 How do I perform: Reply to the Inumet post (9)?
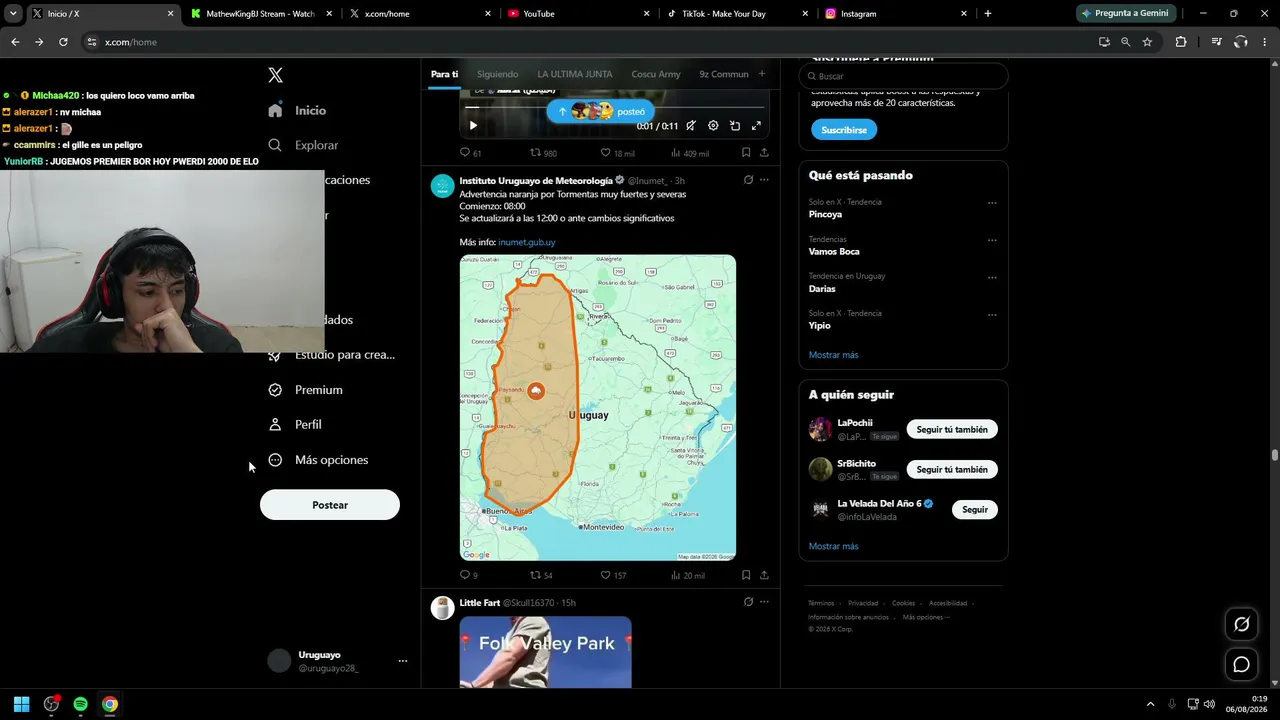(x=468, y=575)
